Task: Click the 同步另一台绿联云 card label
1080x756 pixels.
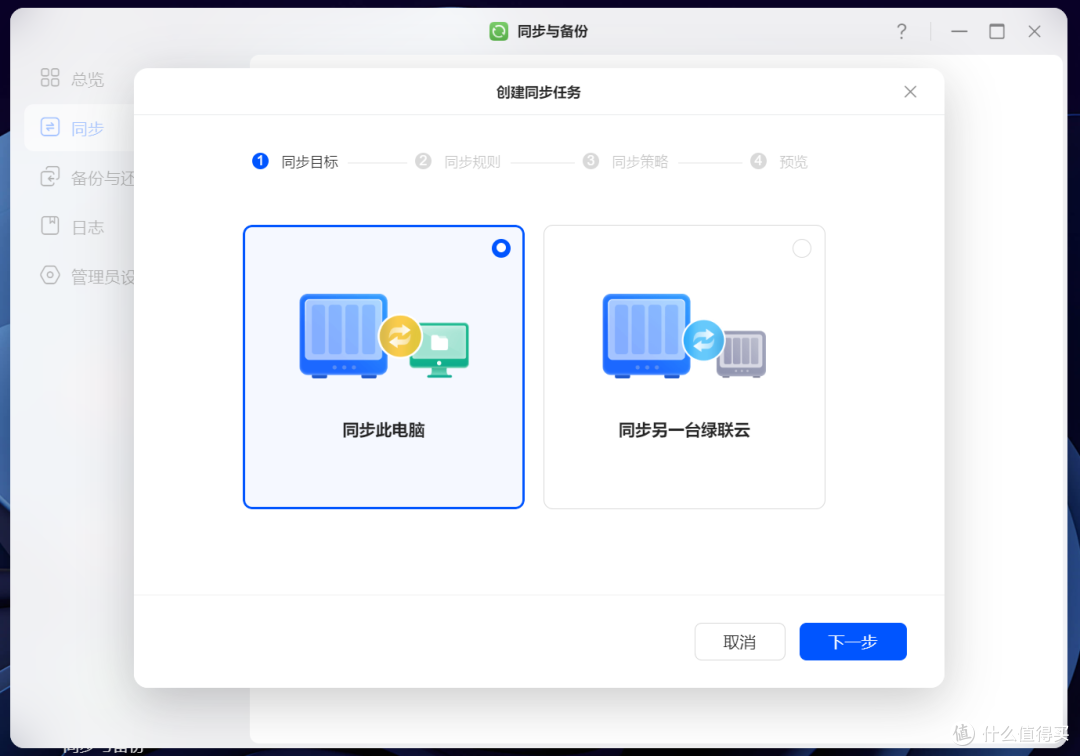Action: [x=684, y=430]
